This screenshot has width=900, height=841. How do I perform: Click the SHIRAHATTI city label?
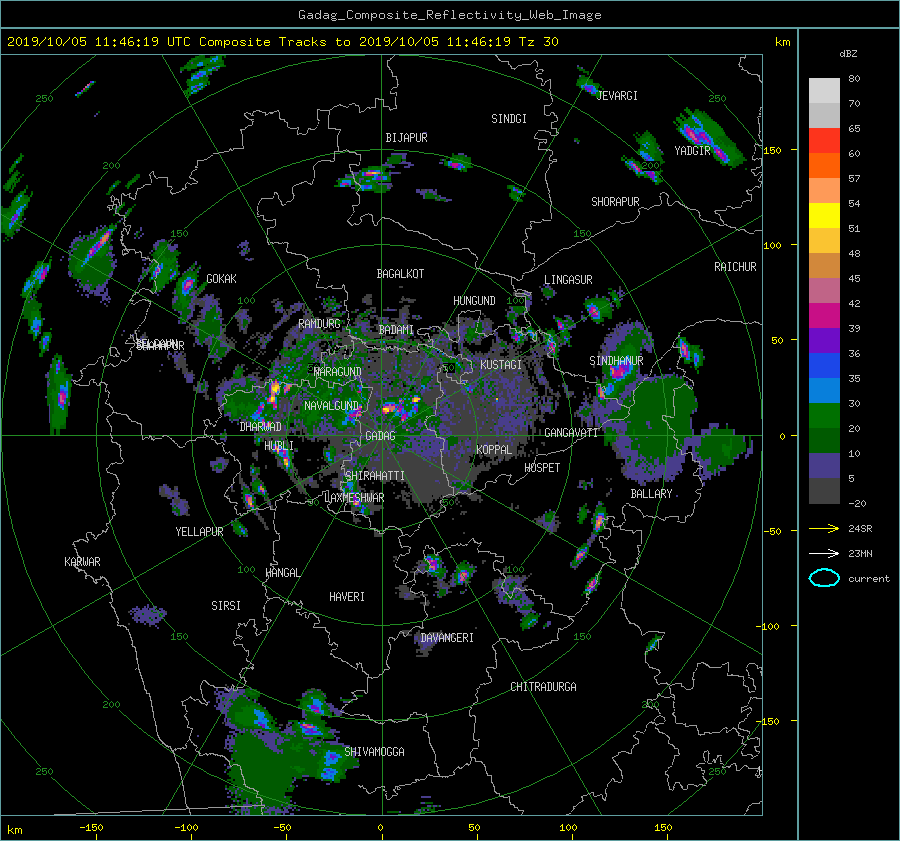(x=374, y=476)
